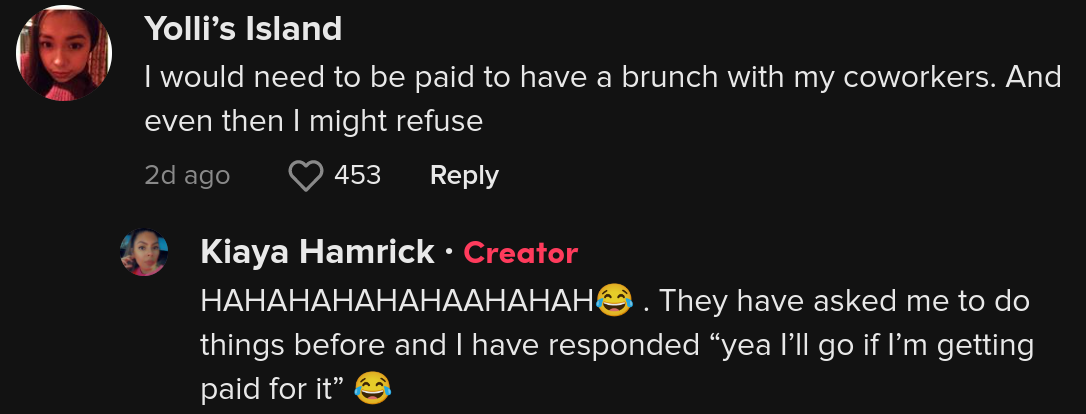1086x414 pixels.
Task: Visit the Yolli's Island username link
Action: click(243, 29)
